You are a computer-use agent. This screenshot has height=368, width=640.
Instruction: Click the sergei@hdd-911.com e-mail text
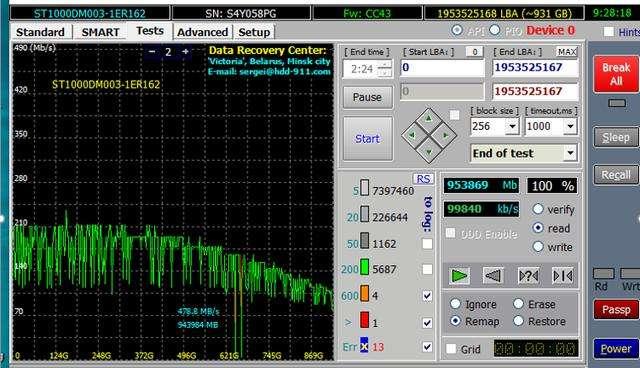(284, 71)
